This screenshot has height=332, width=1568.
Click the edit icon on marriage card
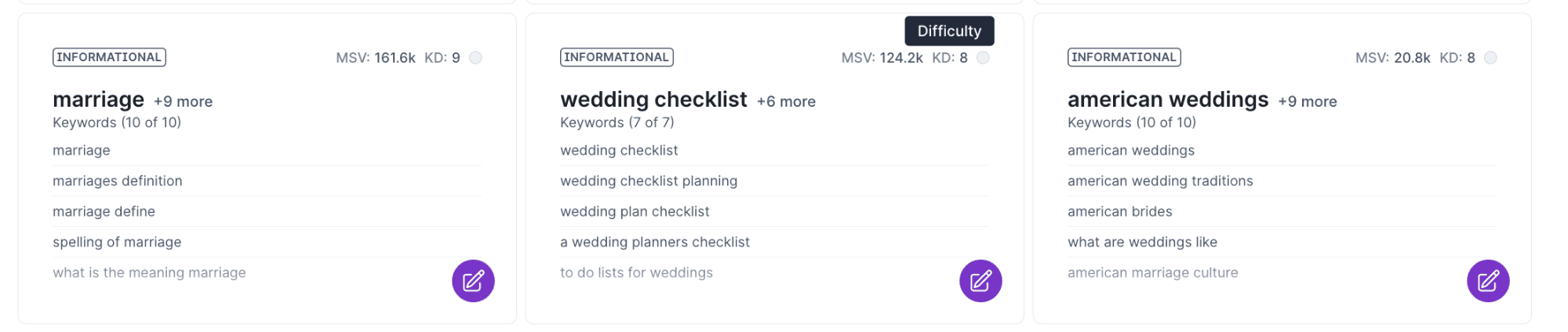[x=473, y=281]
